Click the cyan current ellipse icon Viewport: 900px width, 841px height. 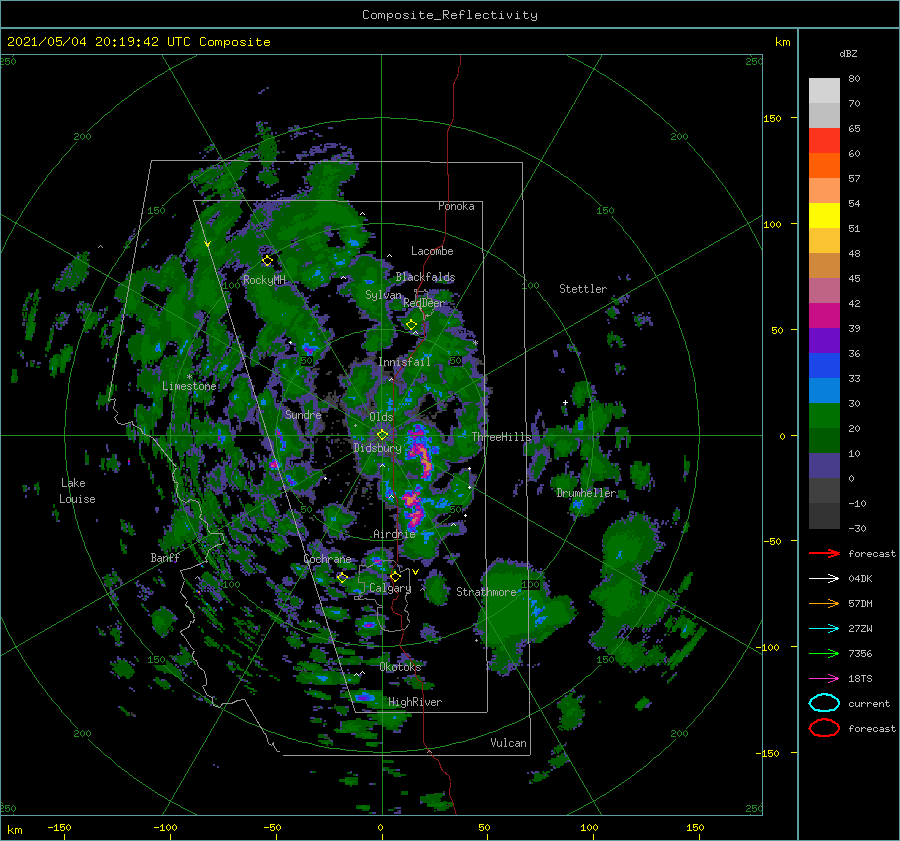[x=824, y=703]
